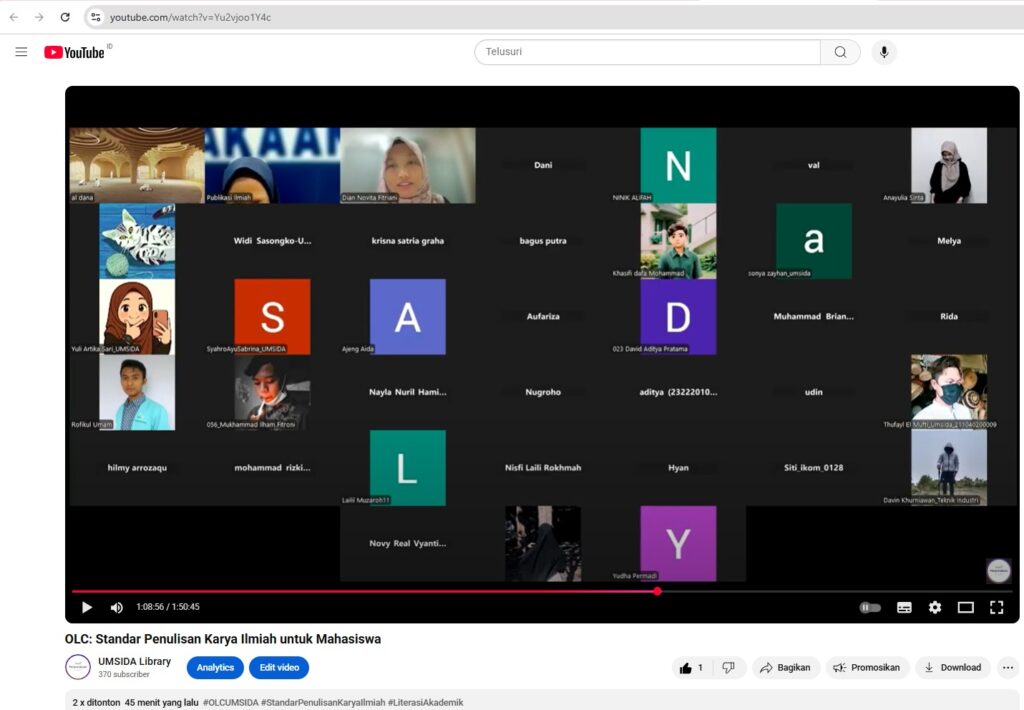Play the video

point(87,607)
